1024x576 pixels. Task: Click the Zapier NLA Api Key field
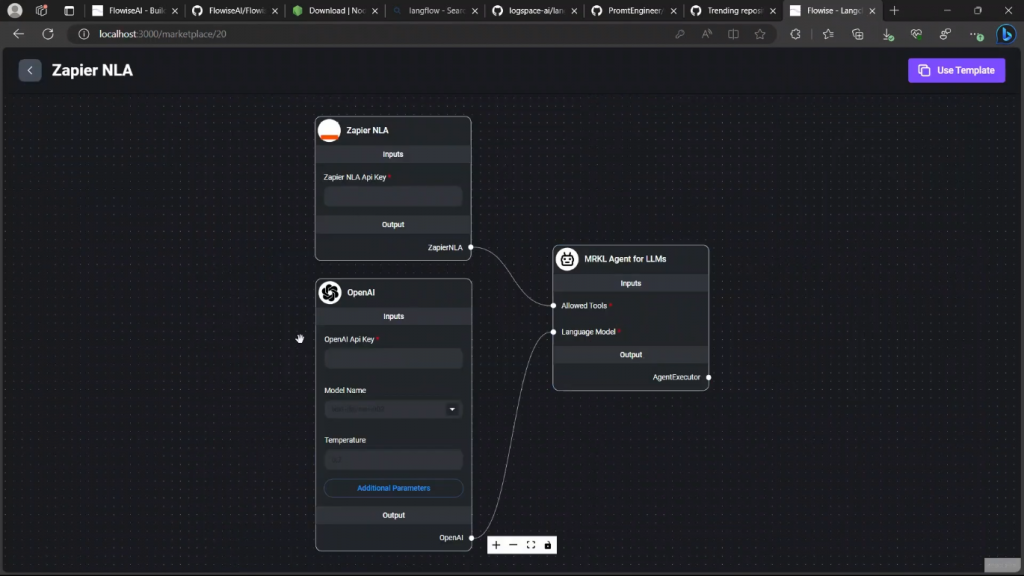[393, 196]
